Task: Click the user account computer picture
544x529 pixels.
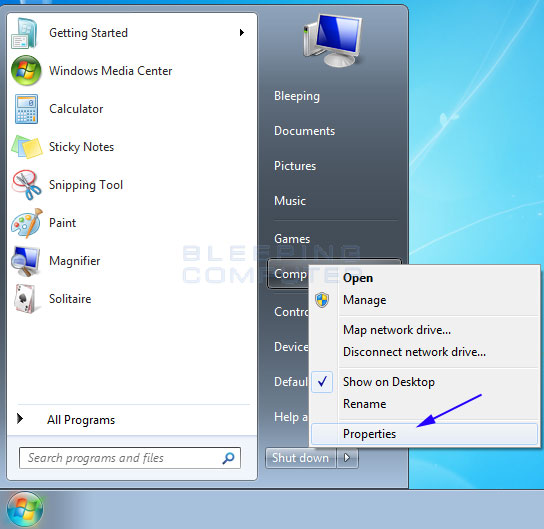Action: click(333, 41)
